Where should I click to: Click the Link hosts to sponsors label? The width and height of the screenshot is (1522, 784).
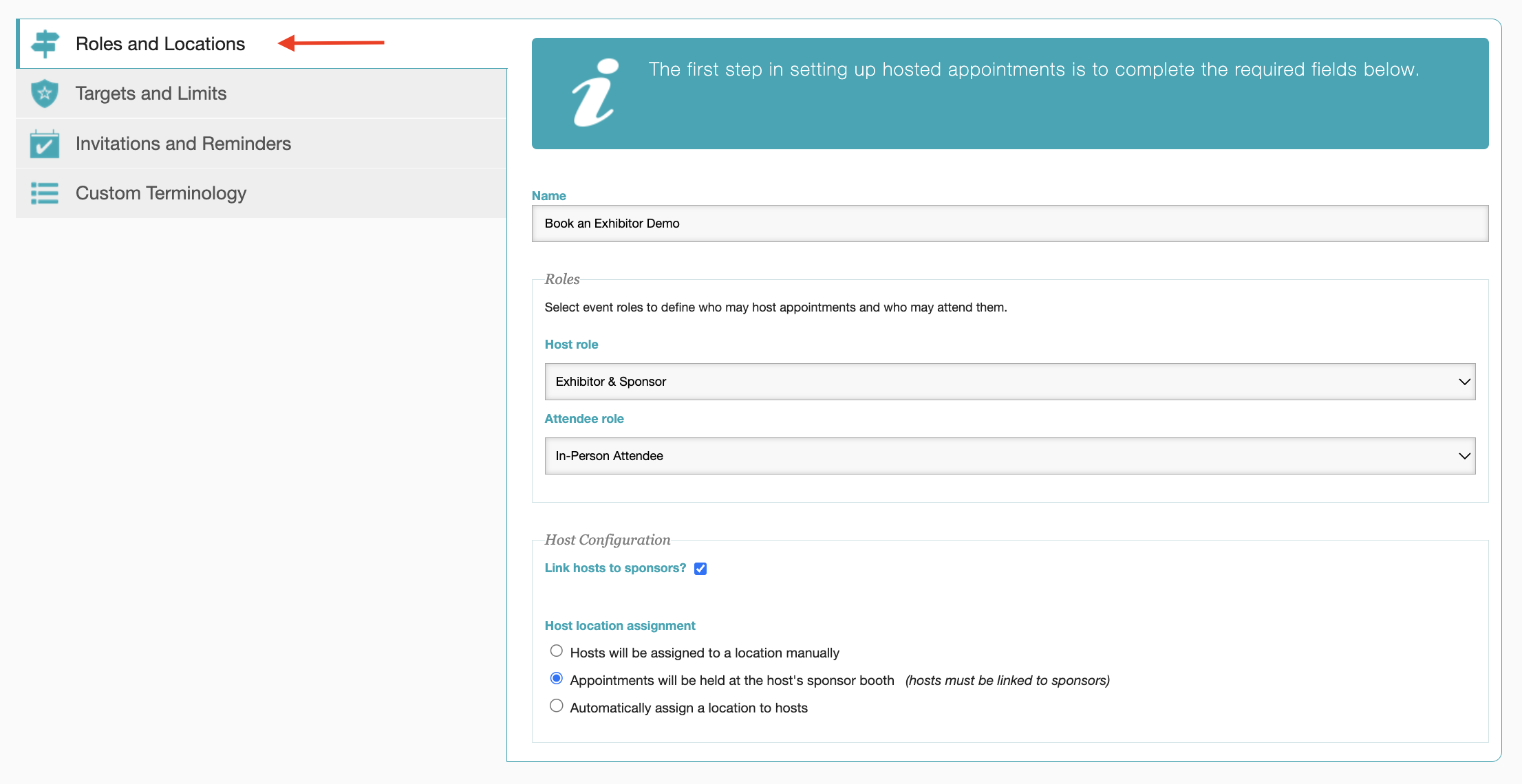(x=615, y=568)
